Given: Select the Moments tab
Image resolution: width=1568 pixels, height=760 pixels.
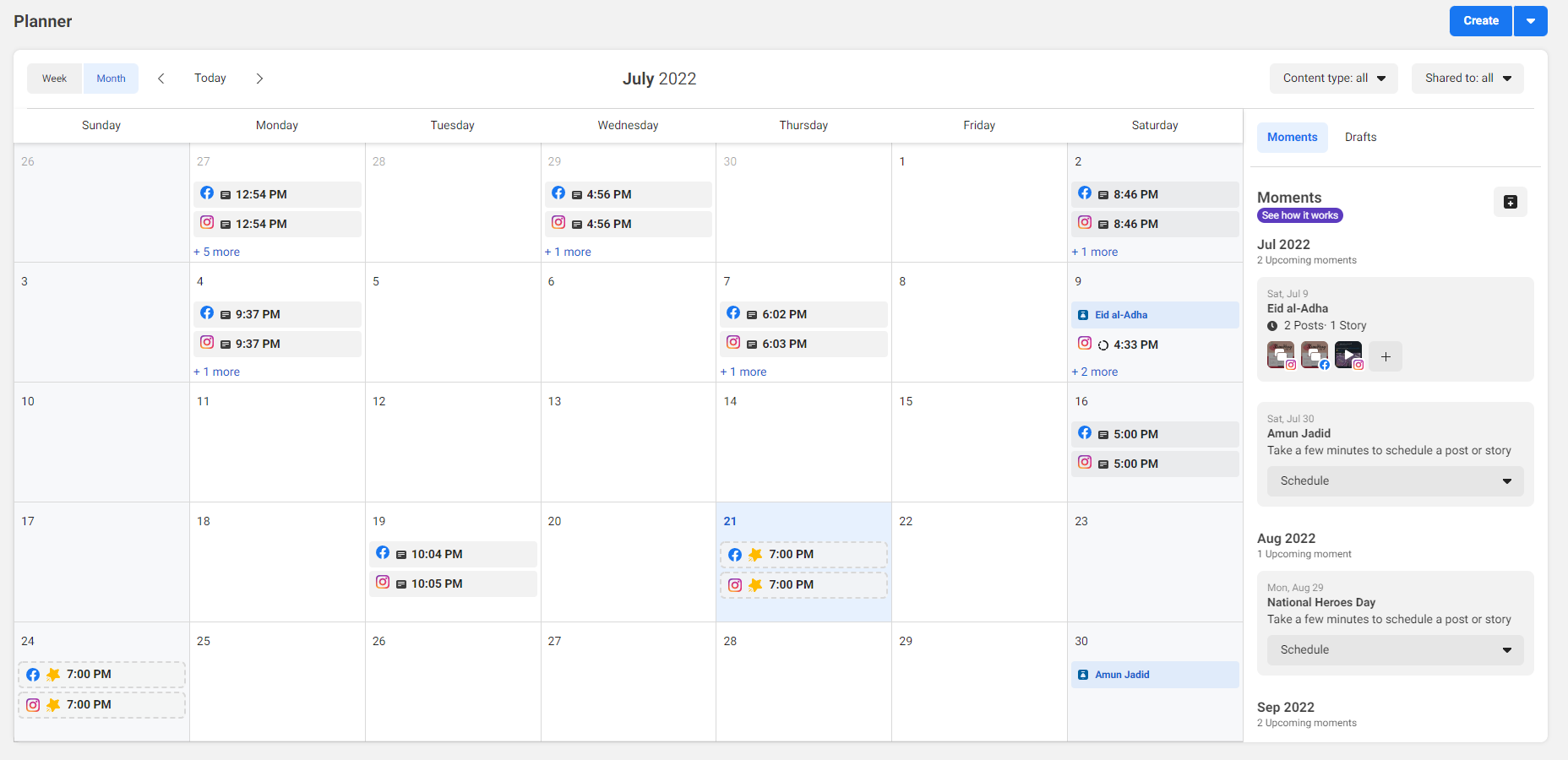Looking at the screenshot, I should 1292,137.
